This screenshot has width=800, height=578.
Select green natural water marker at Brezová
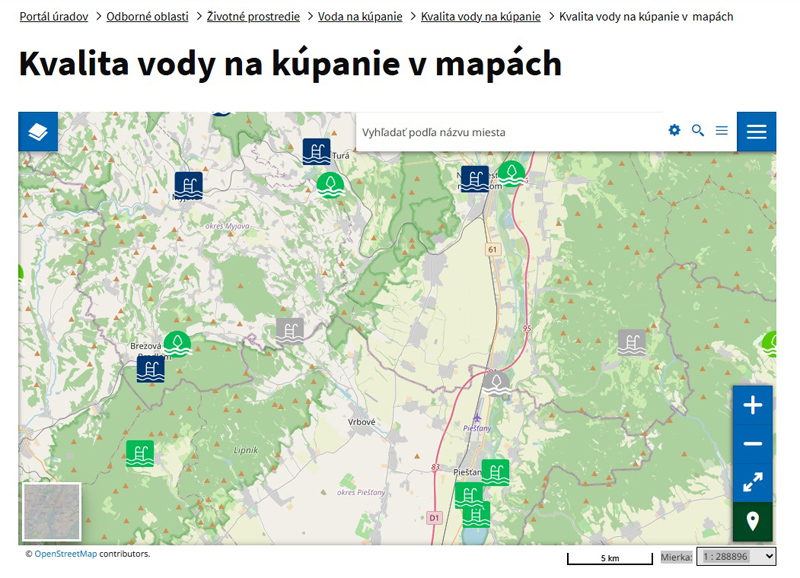177,344
